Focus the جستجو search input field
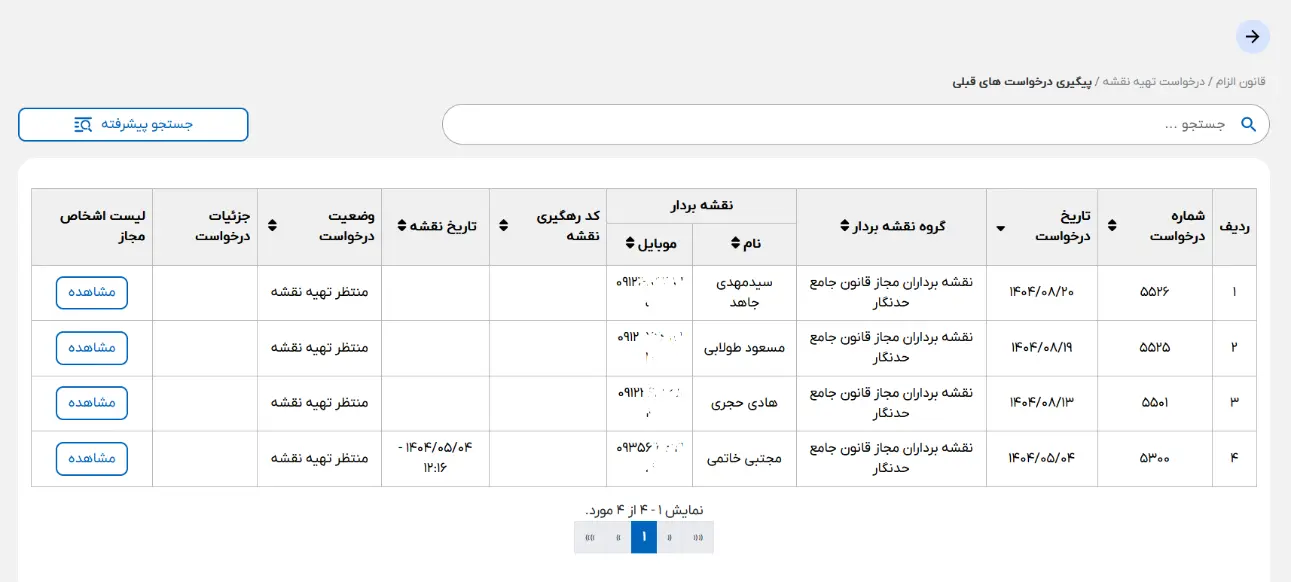 (856, 124)
